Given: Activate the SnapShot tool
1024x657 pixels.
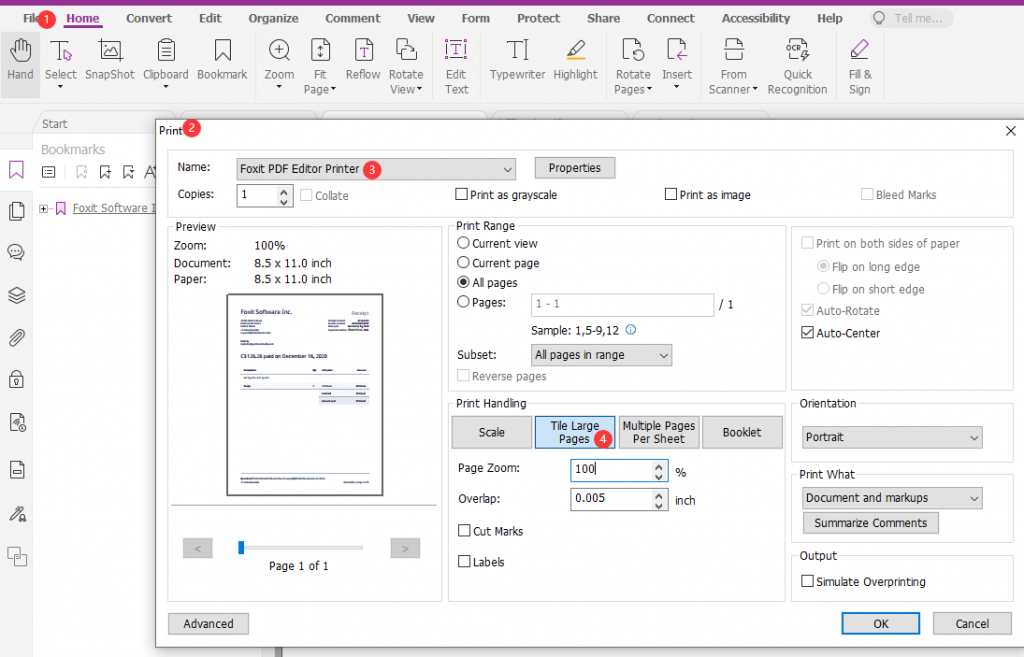Looking at the screenshot, I should (110, 60).
